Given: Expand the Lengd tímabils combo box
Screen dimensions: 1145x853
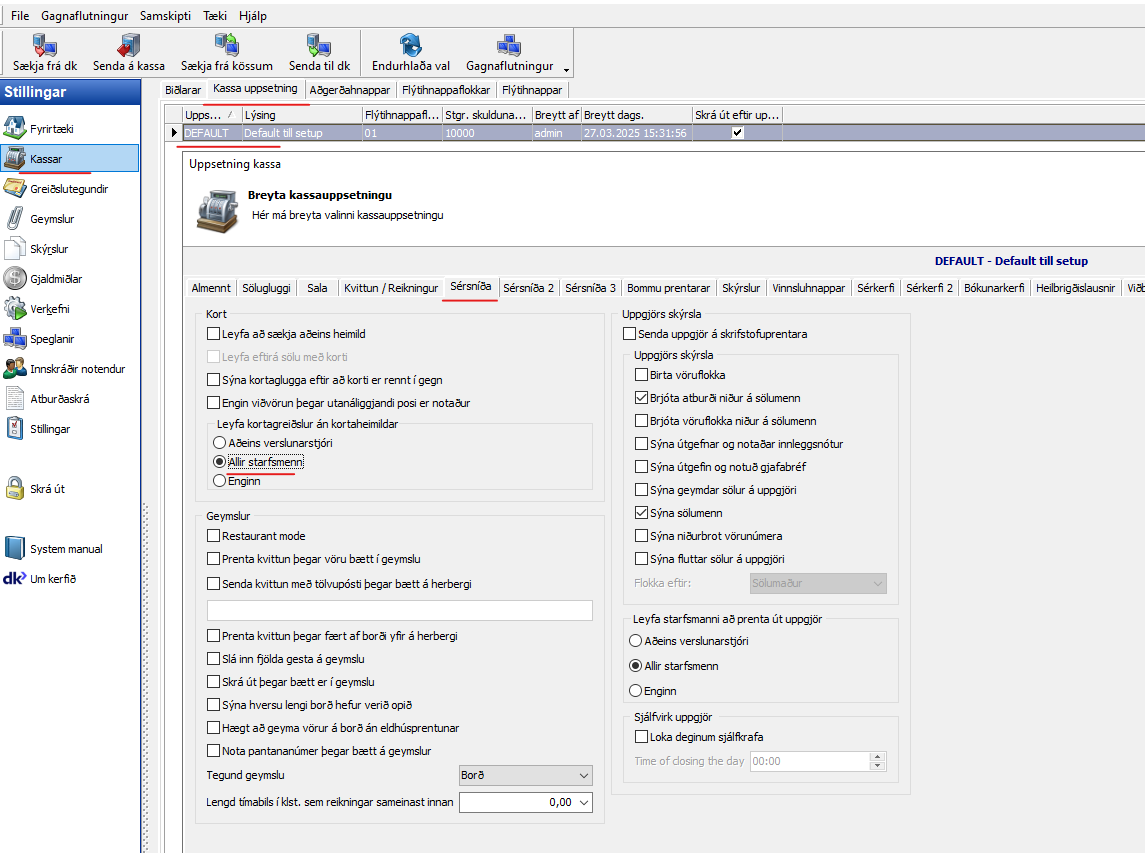Looking at the screenshot, I should tap(584, 802).
